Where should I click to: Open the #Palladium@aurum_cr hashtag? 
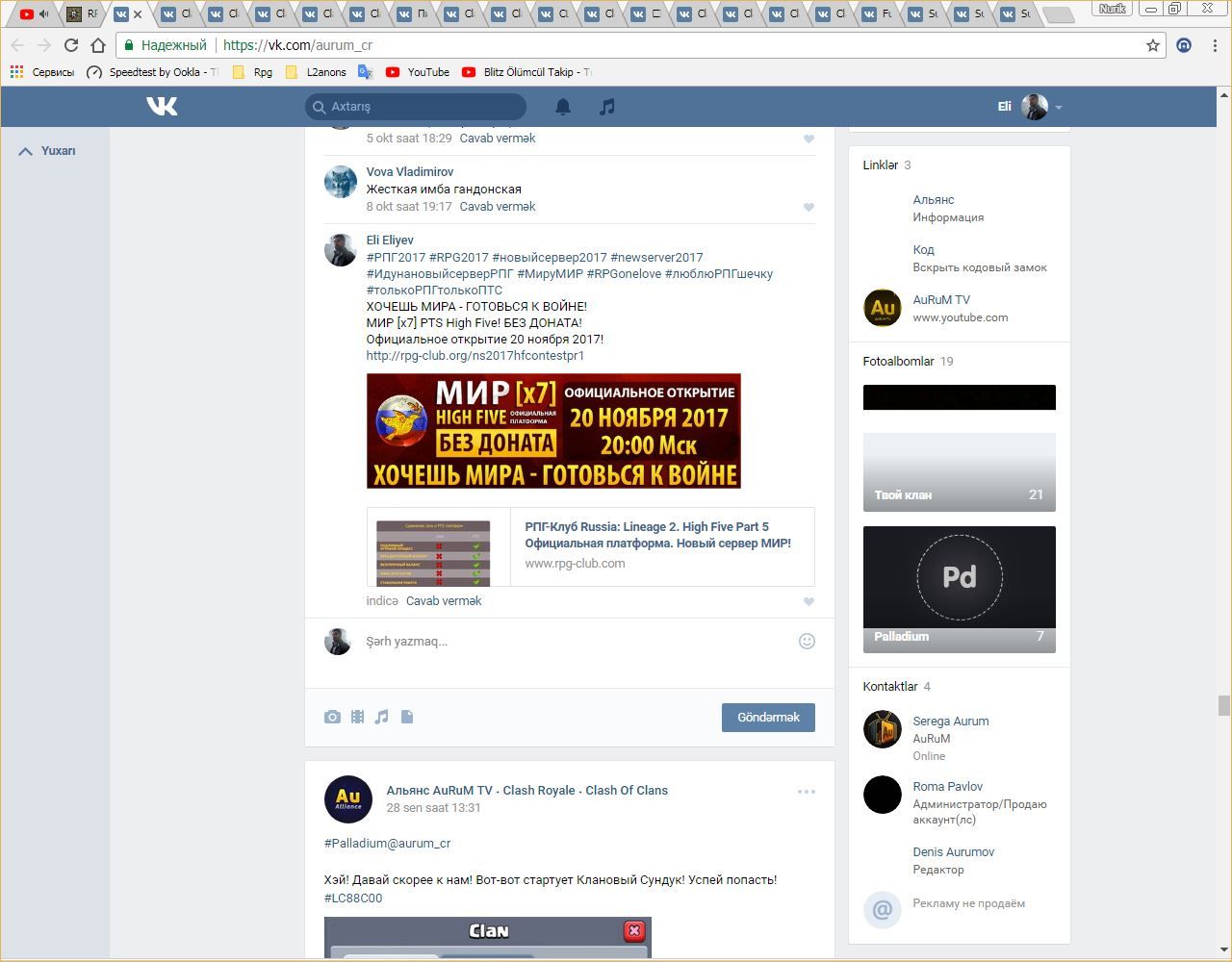387,844
